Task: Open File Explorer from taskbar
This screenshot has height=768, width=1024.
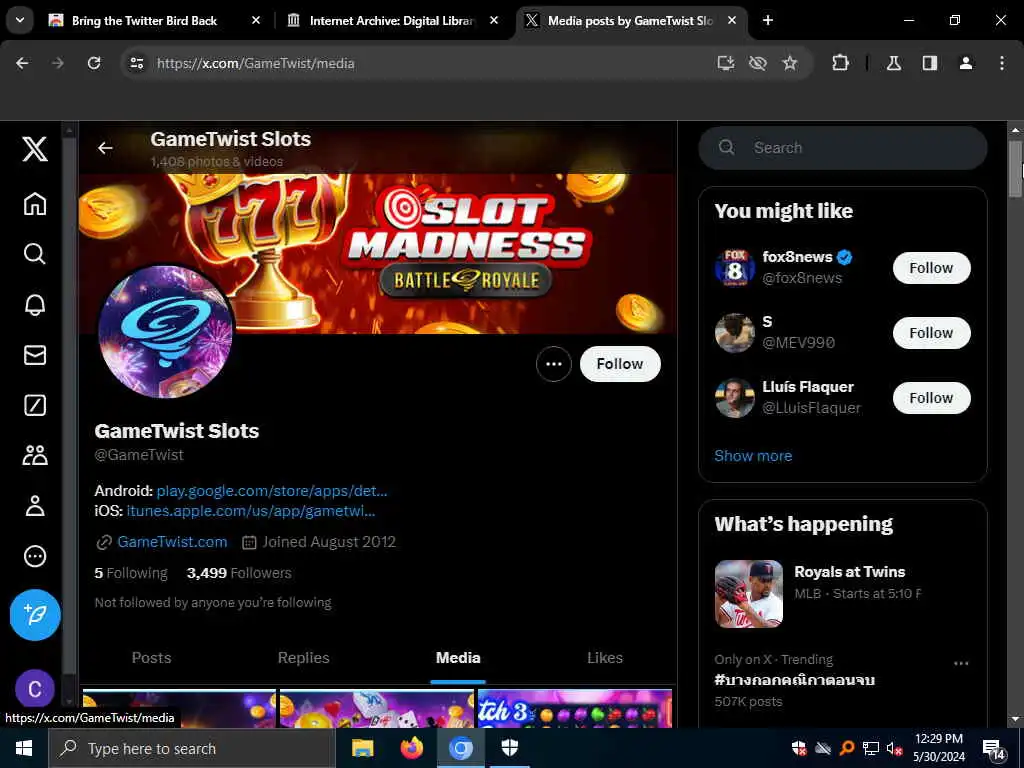Action: coord(362,748)
